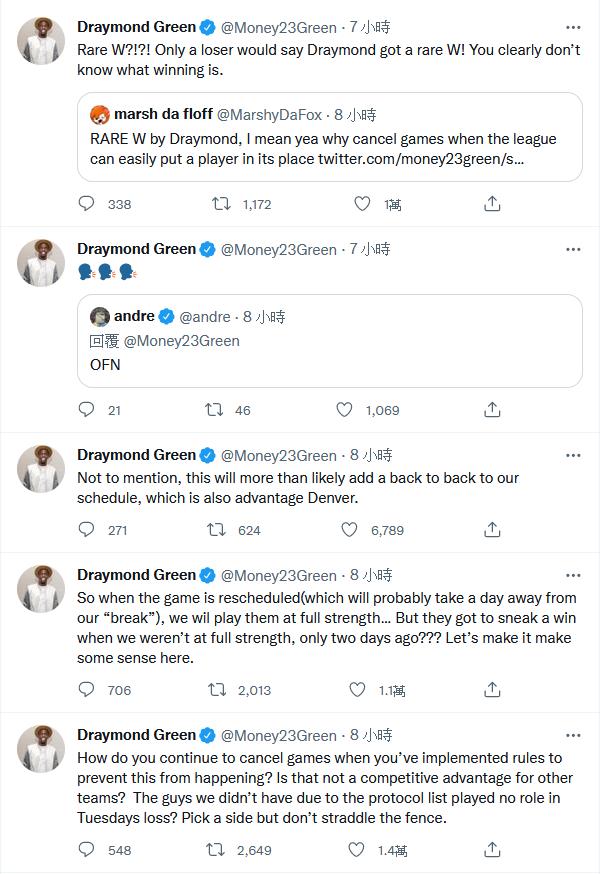Reply to the tweet with 271 replies
The image size is (600, 874).
point(87,530)
